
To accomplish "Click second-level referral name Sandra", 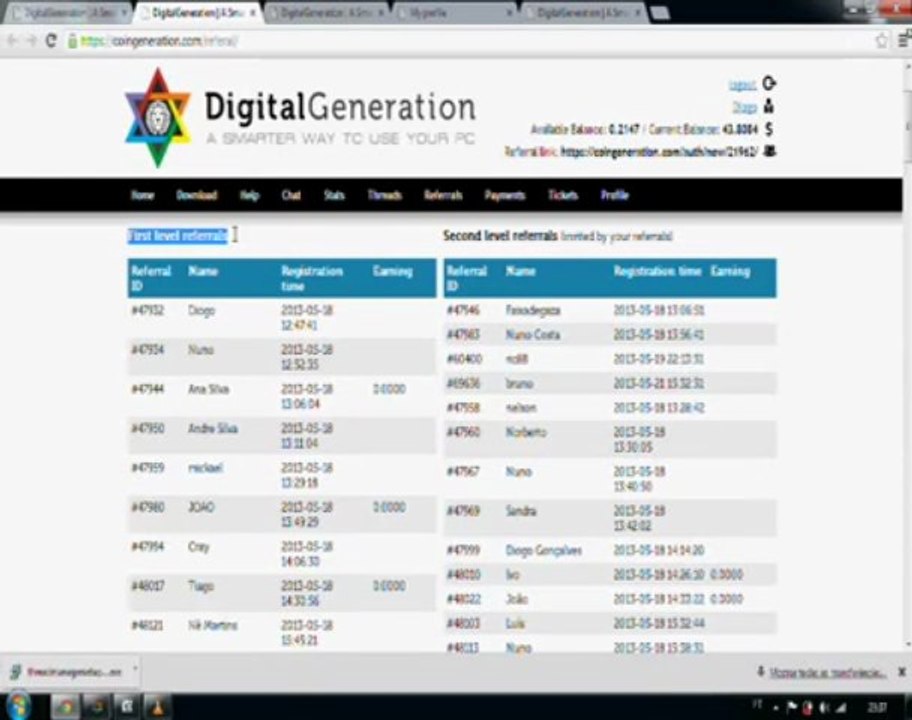I will click(x=521, y=511).
